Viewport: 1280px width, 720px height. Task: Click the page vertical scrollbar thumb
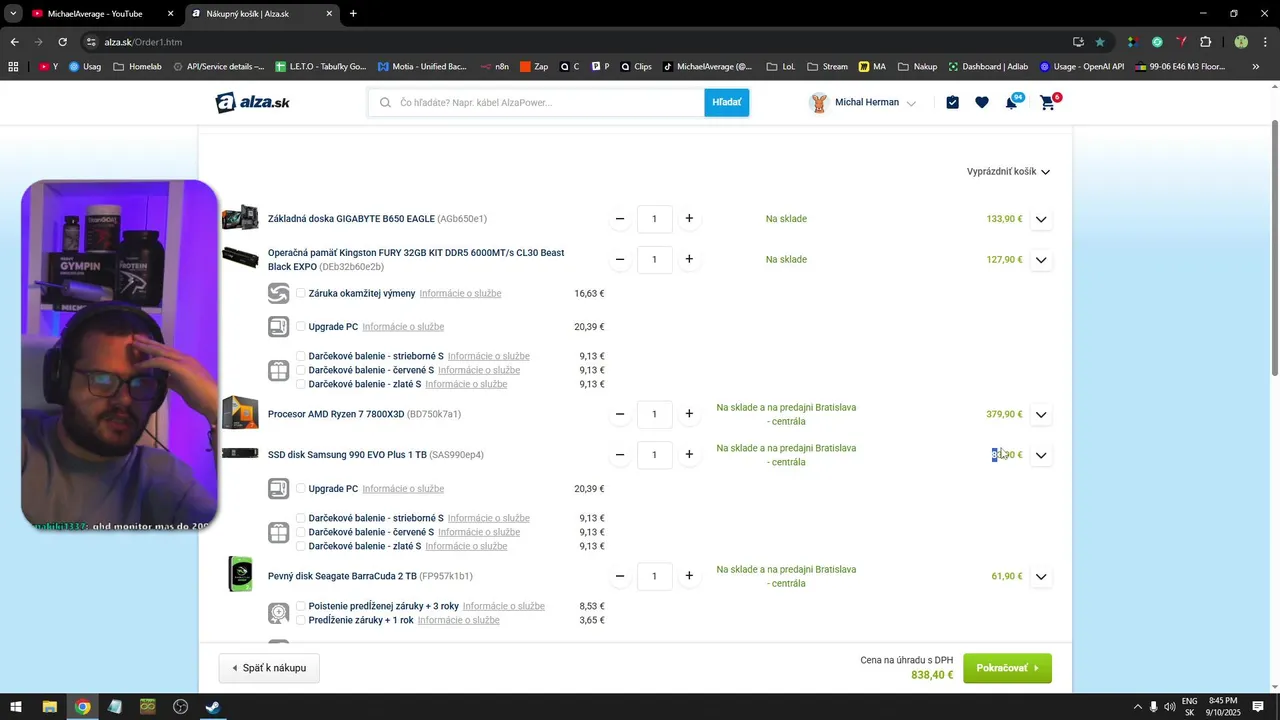tap(1274, 248)
